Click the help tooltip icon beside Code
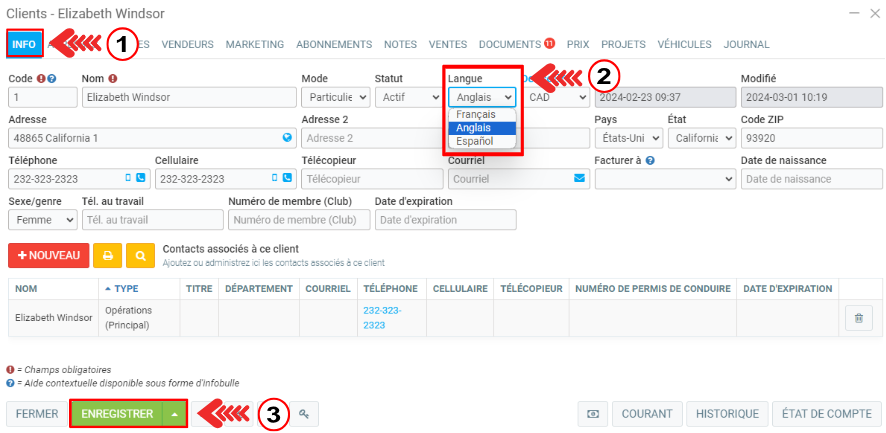886x433 pixels. pyautogui.click(x=52, y=79)
